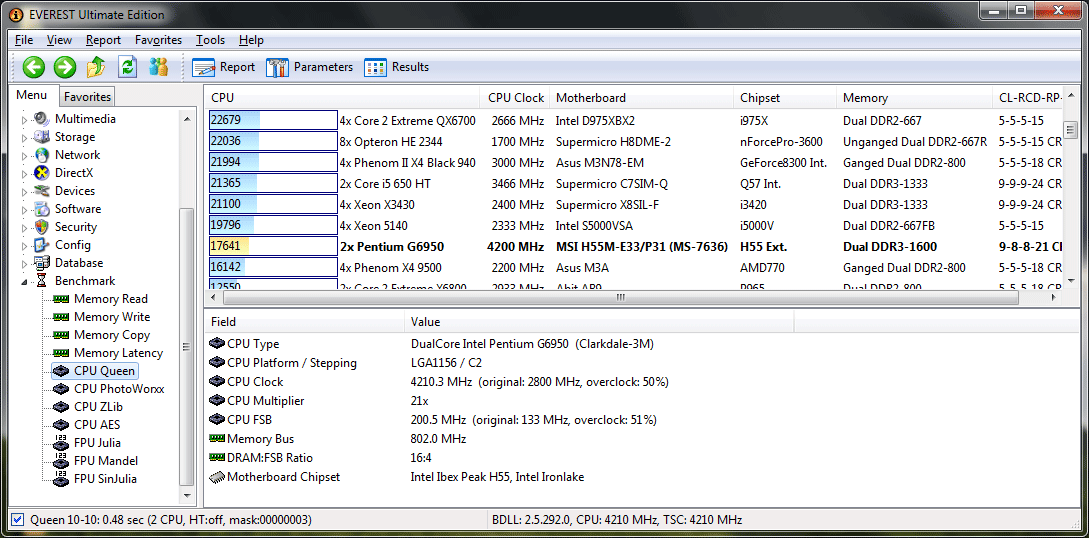Collapse the Benchmark tree node
The width and height of the screenshot is (1089, 538).
point(24,281)
